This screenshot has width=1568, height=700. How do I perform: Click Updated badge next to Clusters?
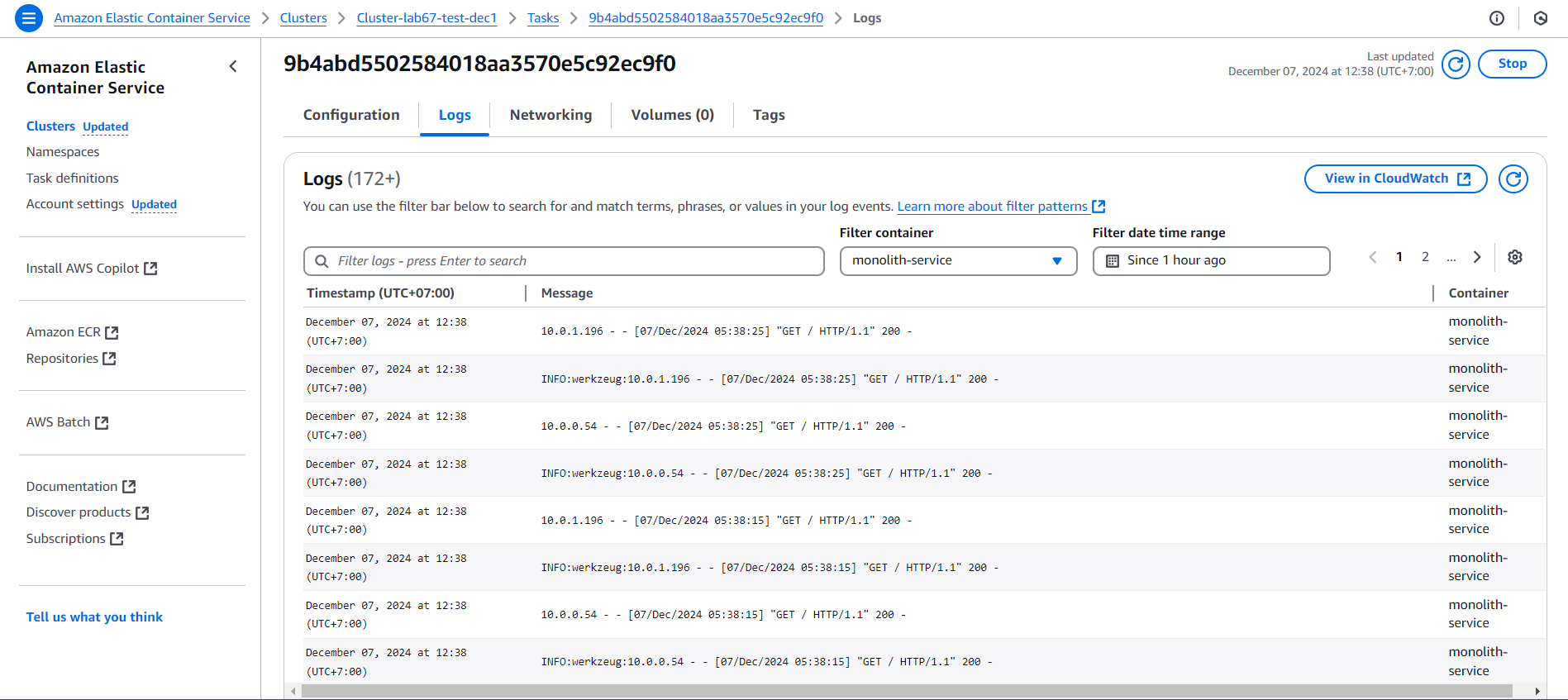(x=105, y=127)
